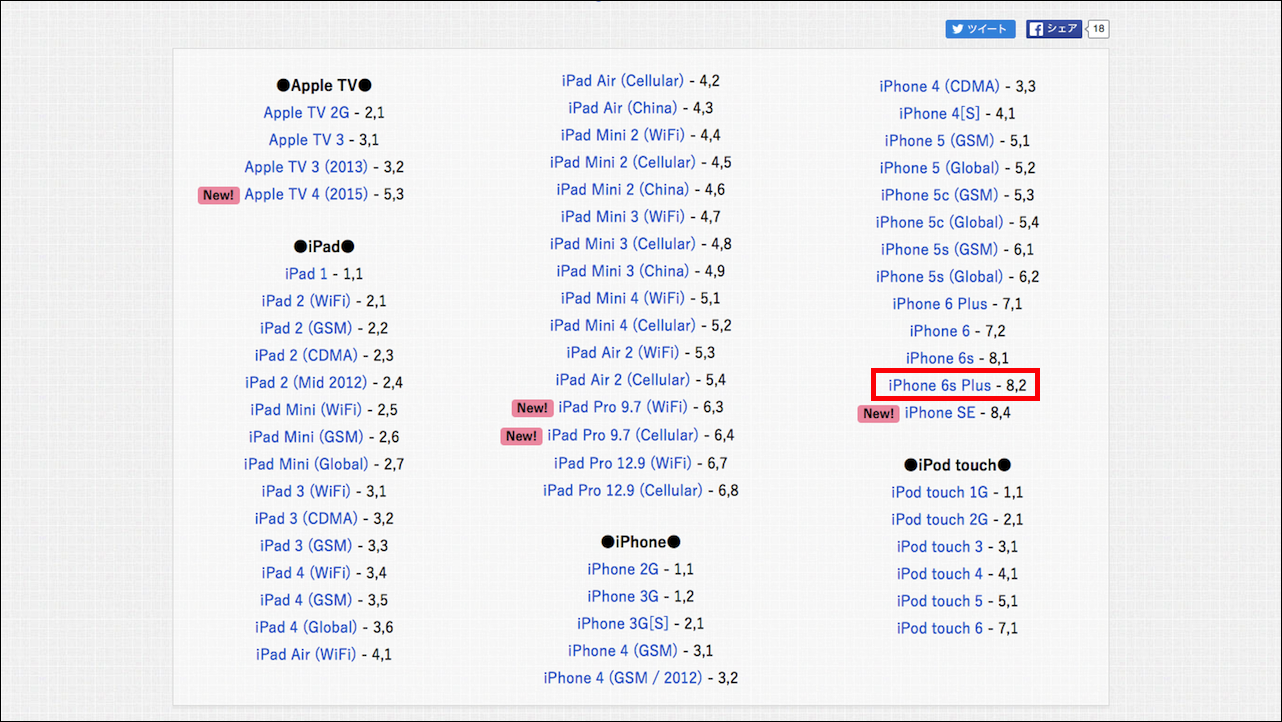Click the Facebook share count 18
1282x722 pixels.
click(x=1098, y=29)
